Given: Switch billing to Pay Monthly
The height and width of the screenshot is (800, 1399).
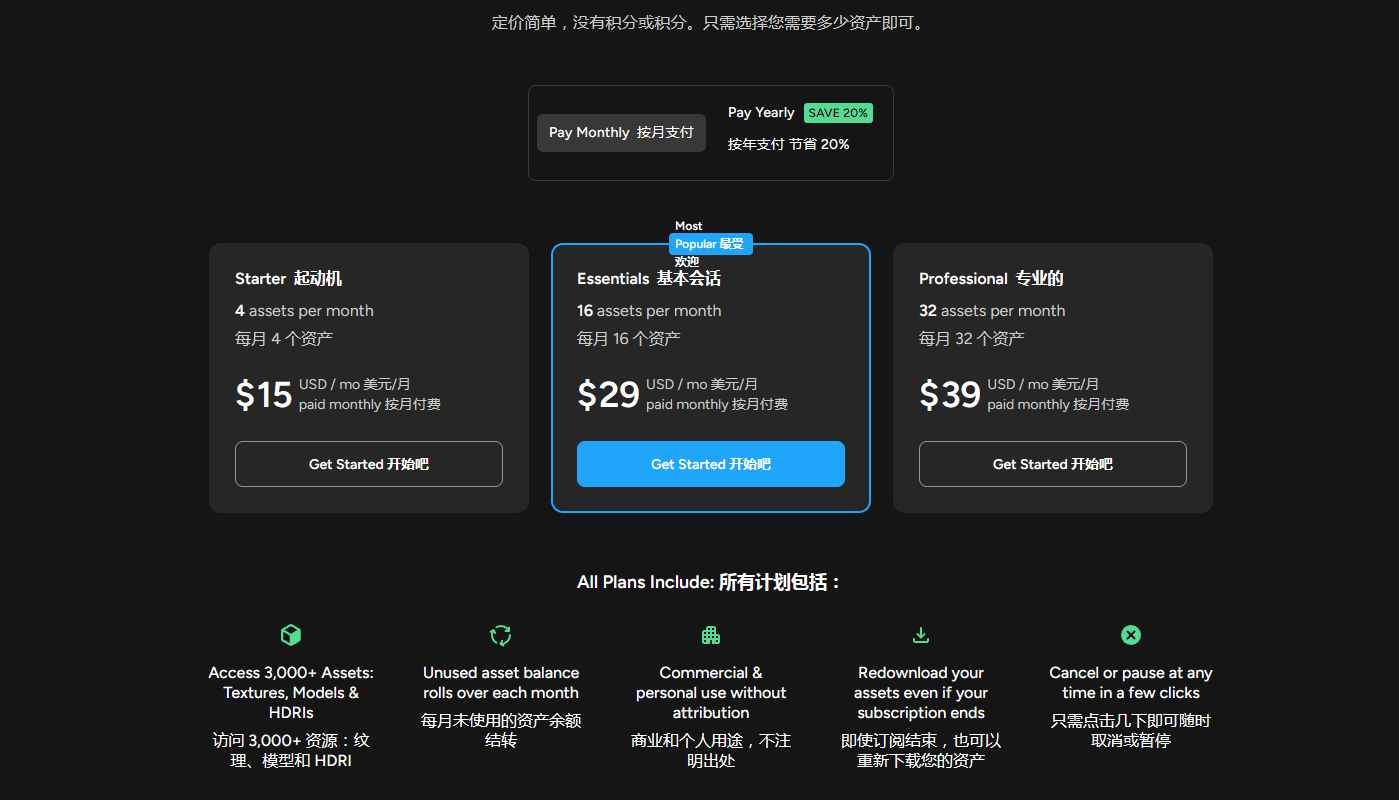Looking at the screenshot, I should pyautogui.click(x=621, y=133).
